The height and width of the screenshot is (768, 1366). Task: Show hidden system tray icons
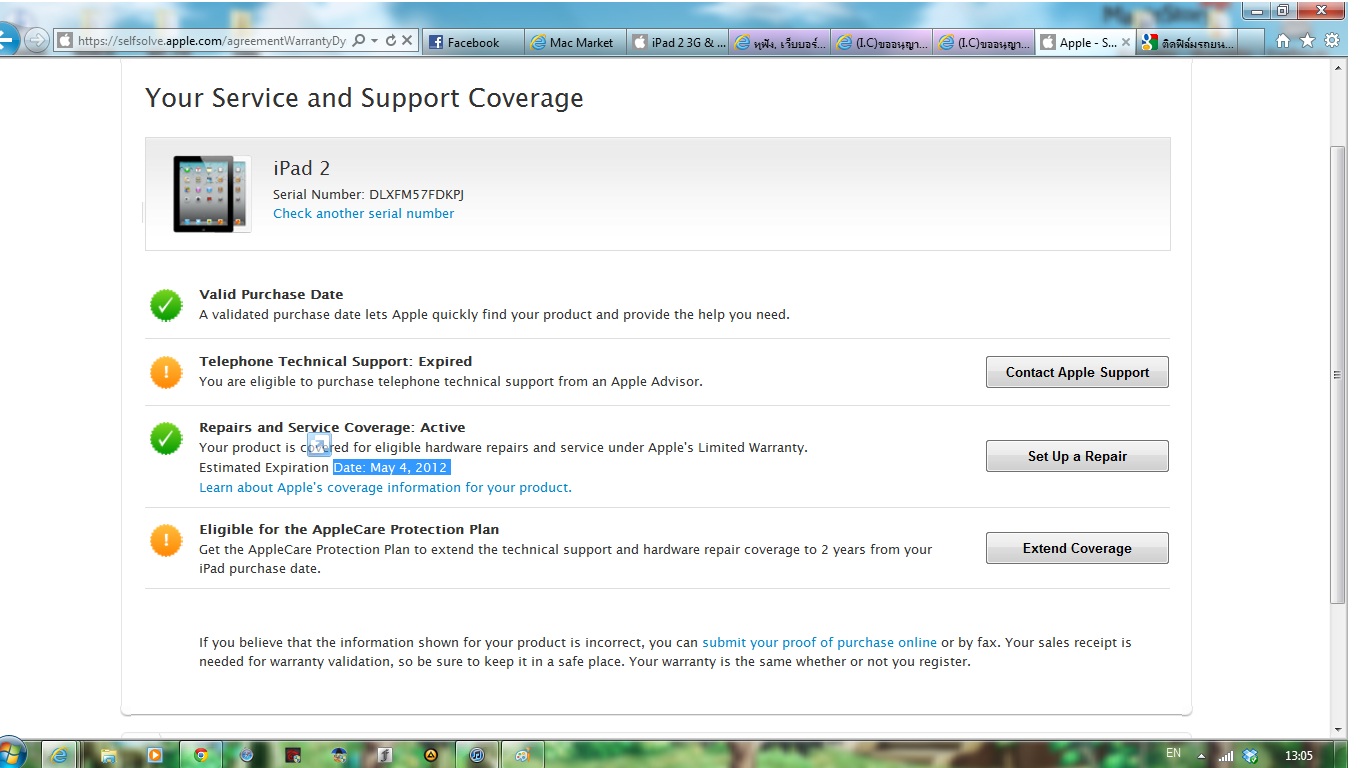tap(1201, 755)
